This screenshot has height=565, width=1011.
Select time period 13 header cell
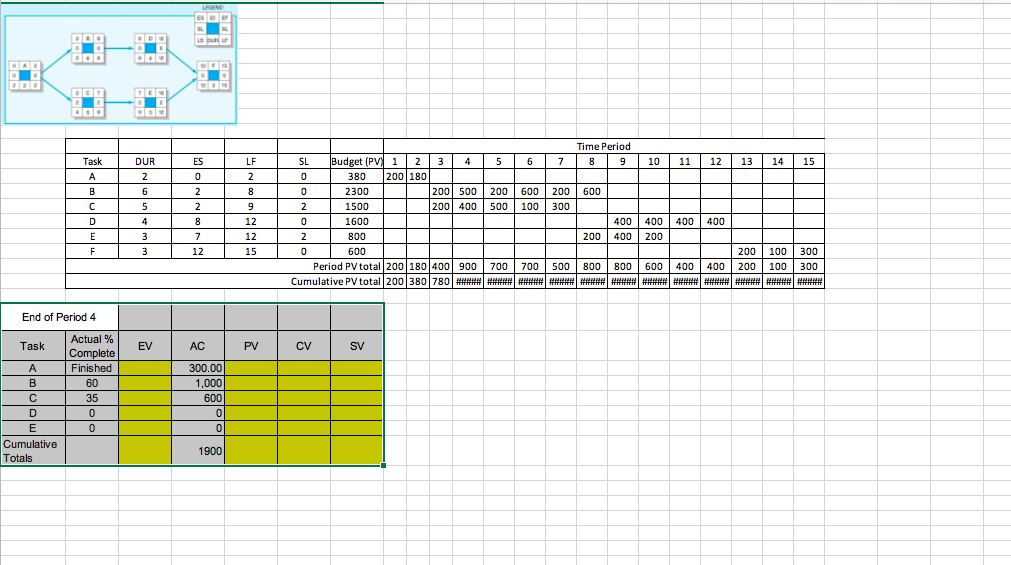pyautogui.click(x=747, y=161)
